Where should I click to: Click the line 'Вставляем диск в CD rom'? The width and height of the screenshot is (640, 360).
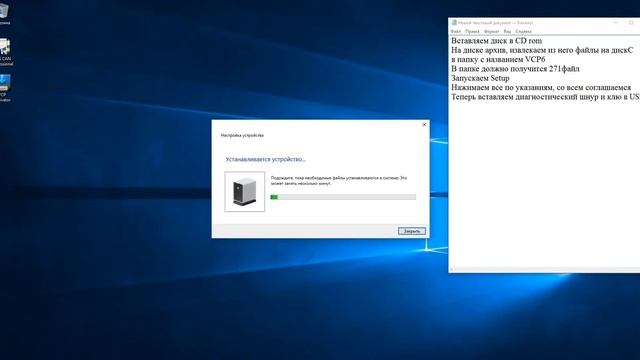point(497,41)
